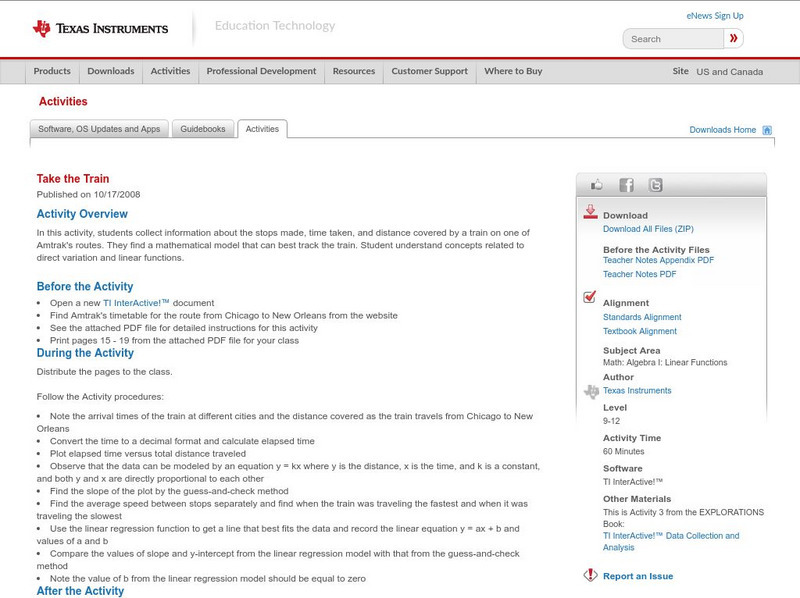
Task: Go to Downloads Home link
Action: (x=722, y=130)
